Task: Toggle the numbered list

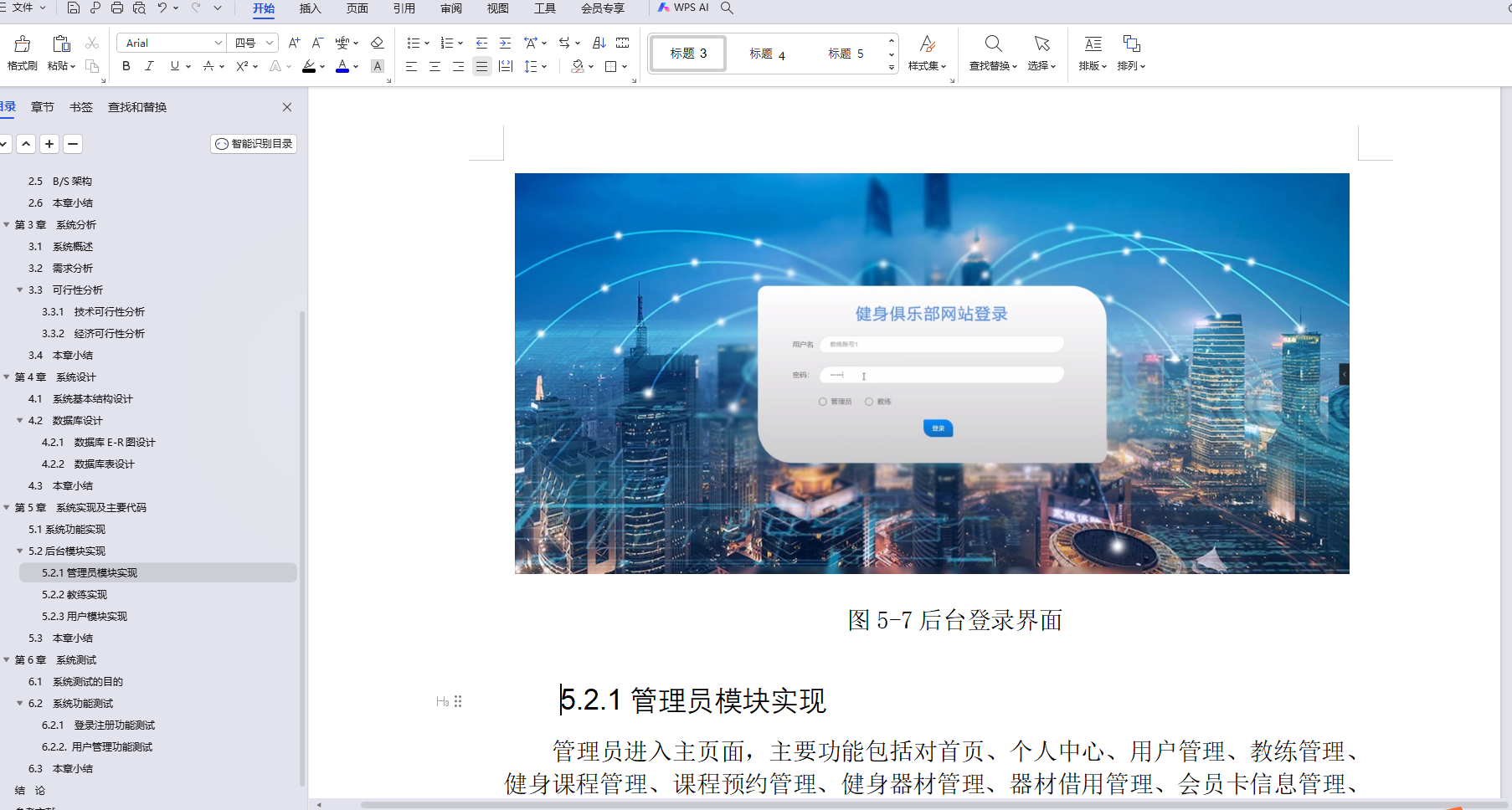Action: (x=447, y=43)
